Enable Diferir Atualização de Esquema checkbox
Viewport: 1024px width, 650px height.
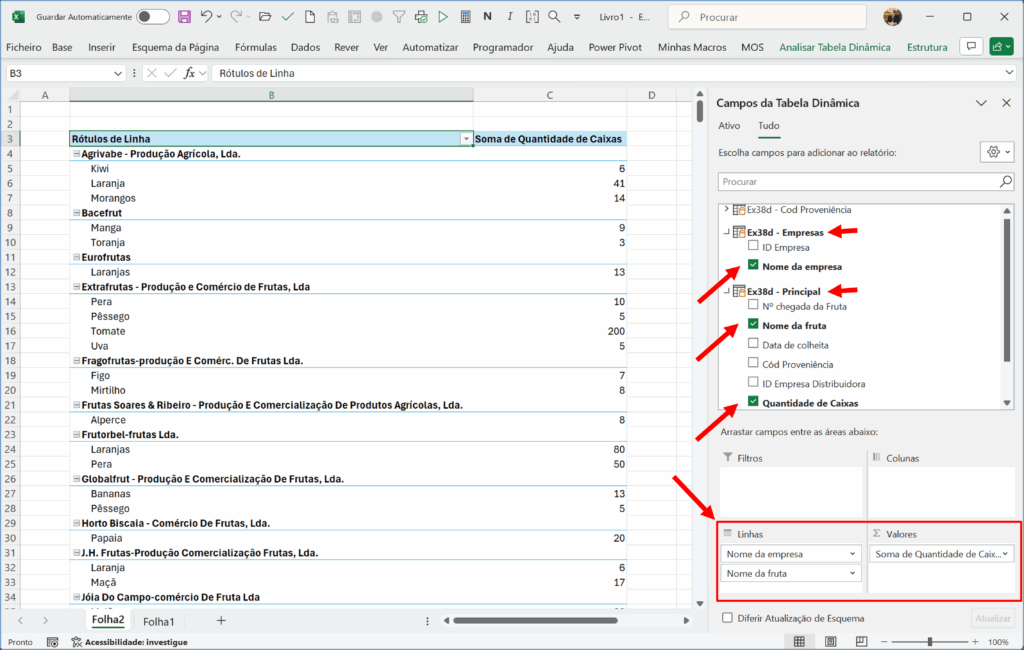click(727, 618)
